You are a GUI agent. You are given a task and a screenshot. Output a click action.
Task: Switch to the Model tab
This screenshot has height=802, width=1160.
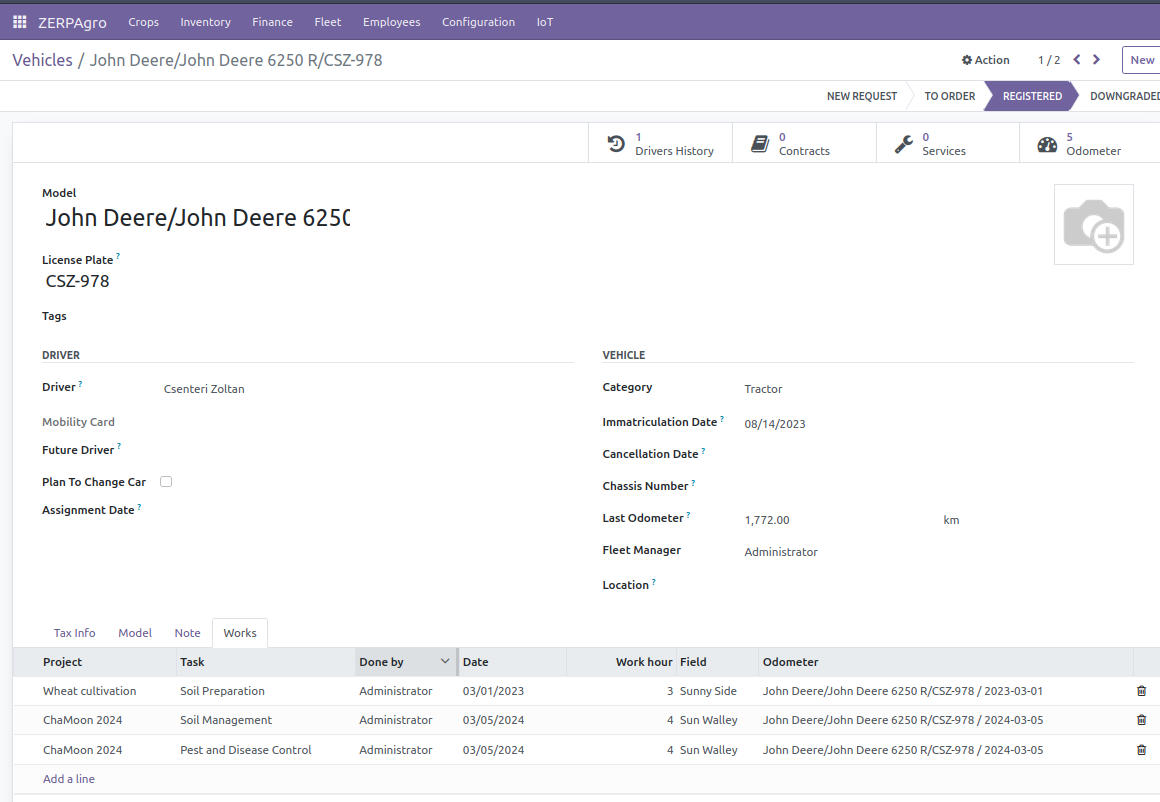pyautogui.click(x=135, y=633)
